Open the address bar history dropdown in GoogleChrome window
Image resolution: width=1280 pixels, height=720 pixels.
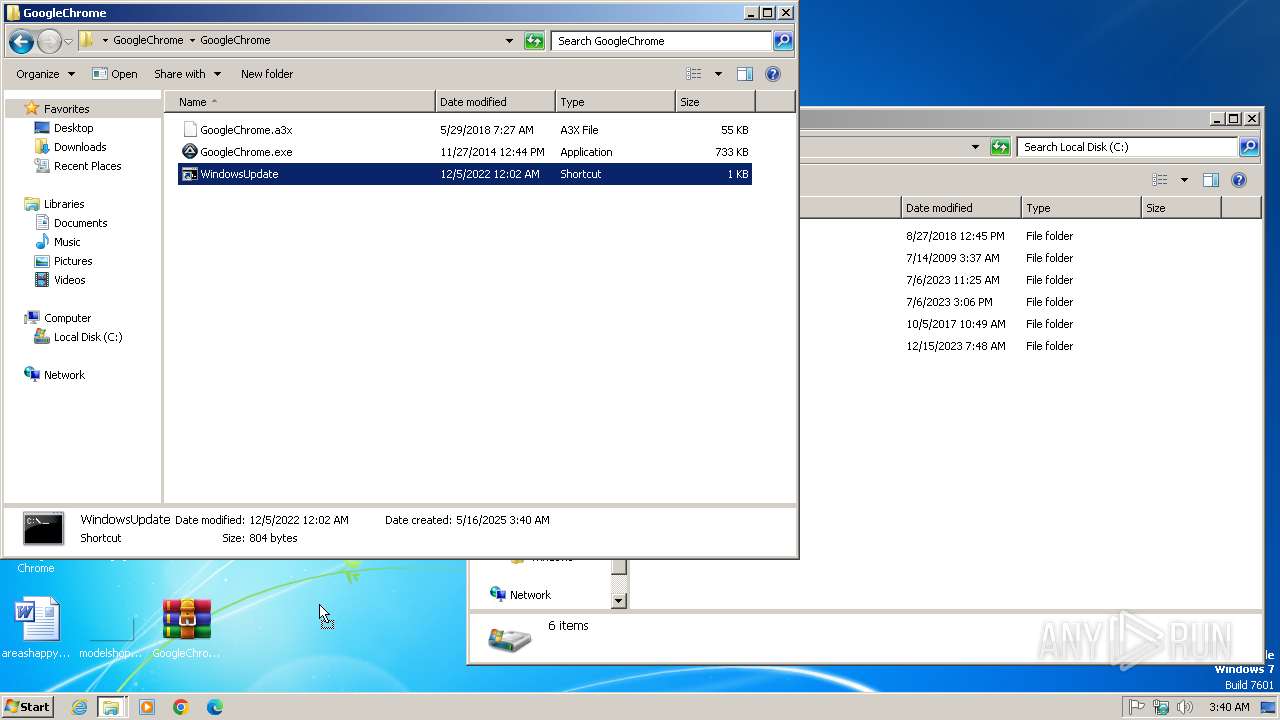coord(509,41)
